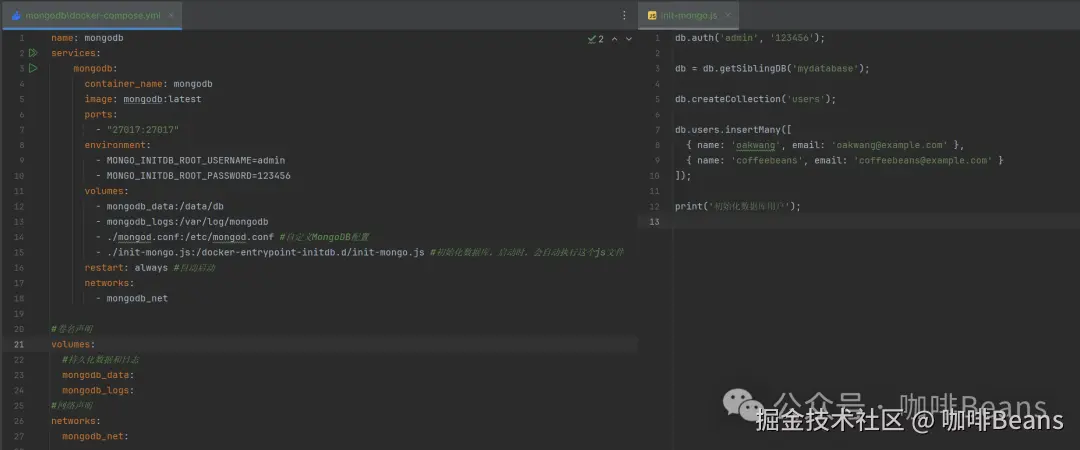Click the ./mongod.conf:/etc/mongod.conf volume entry

point(190,237)
